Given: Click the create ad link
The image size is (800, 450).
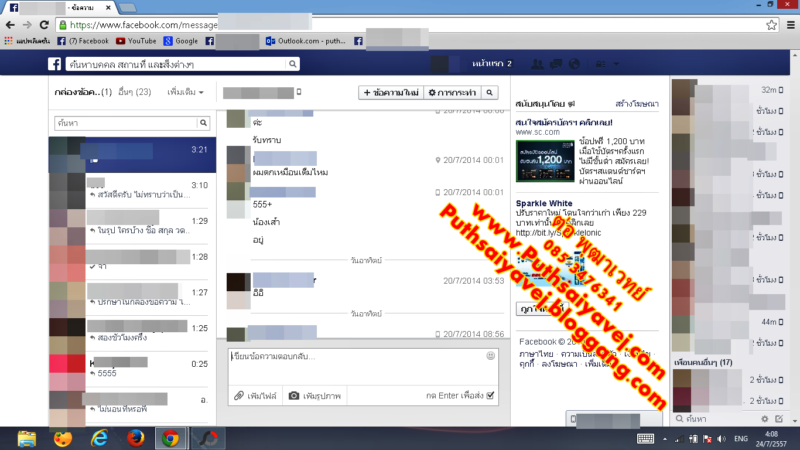Looking at the screenshot, I should (637, 104).
